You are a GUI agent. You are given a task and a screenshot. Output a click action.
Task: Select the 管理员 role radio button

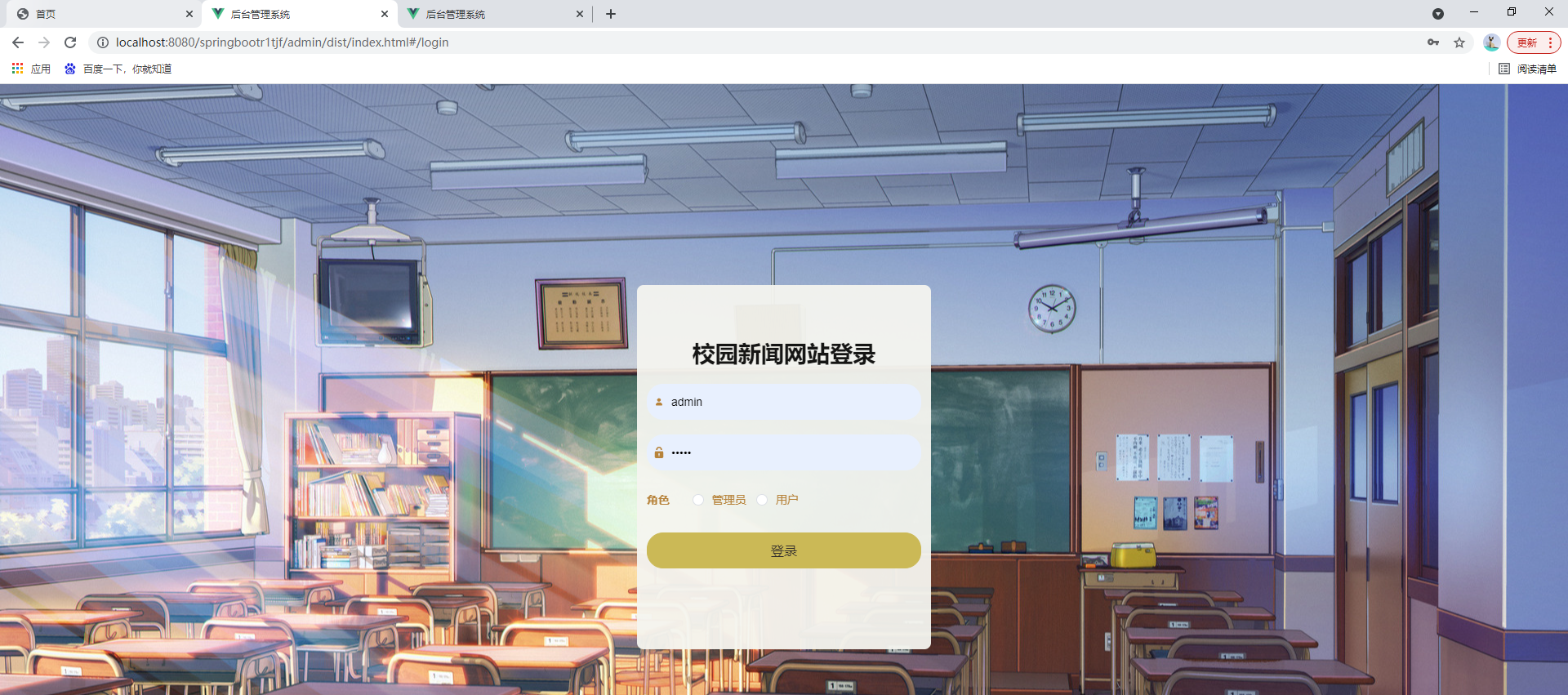tap(698, 500)
